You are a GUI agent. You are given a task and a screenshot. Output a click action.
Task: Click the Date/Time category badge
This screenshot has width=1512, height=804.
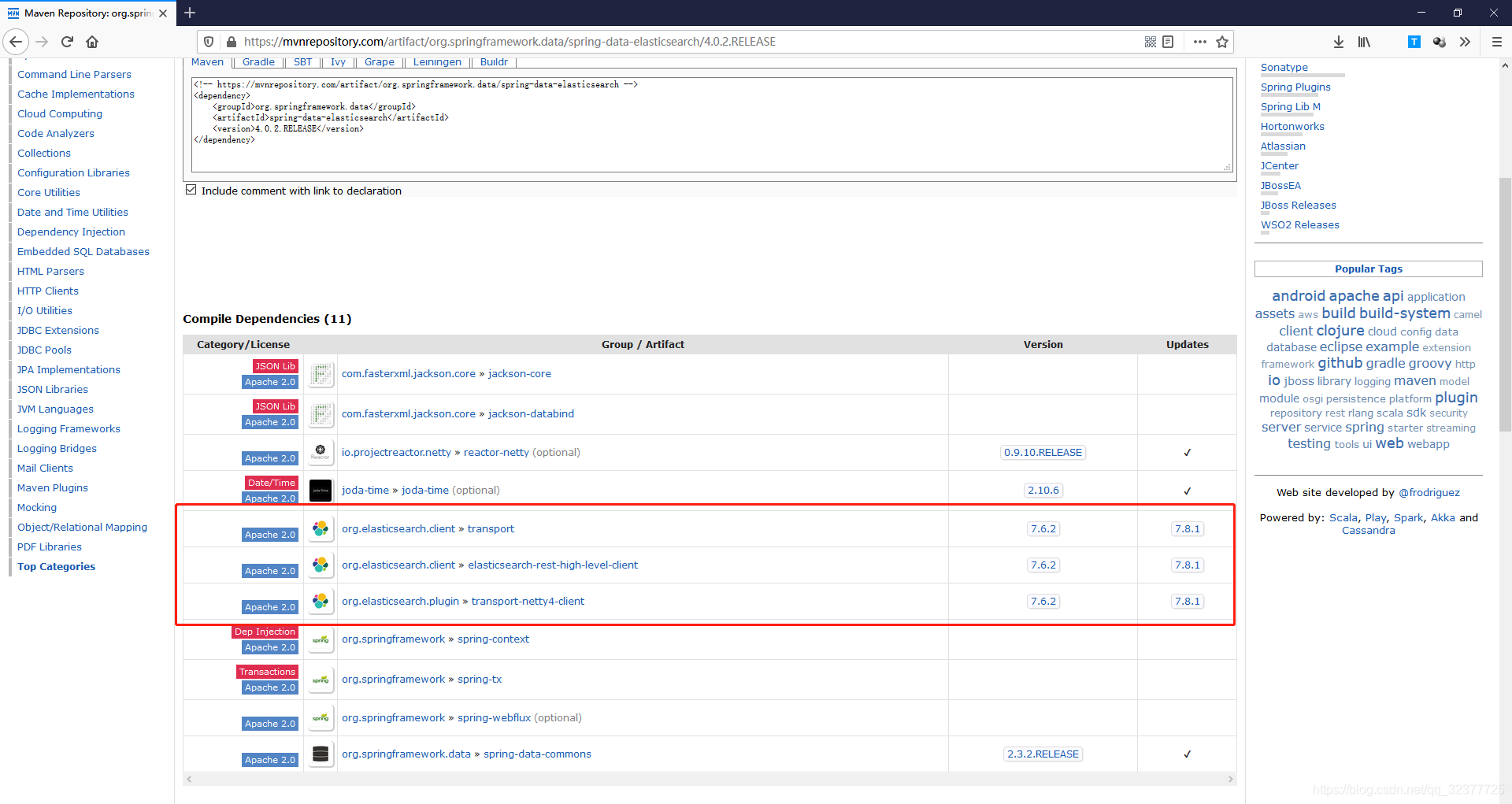(x=271, y=483)
